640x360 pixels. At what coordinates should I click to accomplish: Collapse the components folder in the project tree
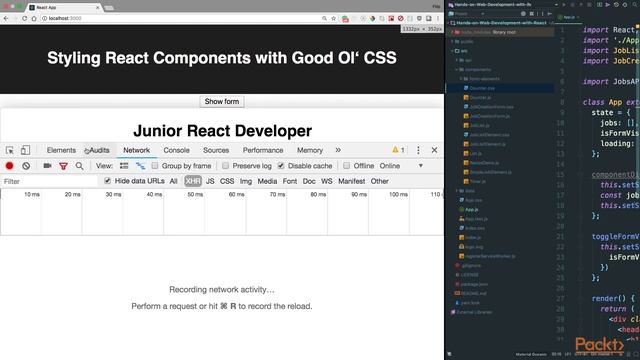coord(457,70)
